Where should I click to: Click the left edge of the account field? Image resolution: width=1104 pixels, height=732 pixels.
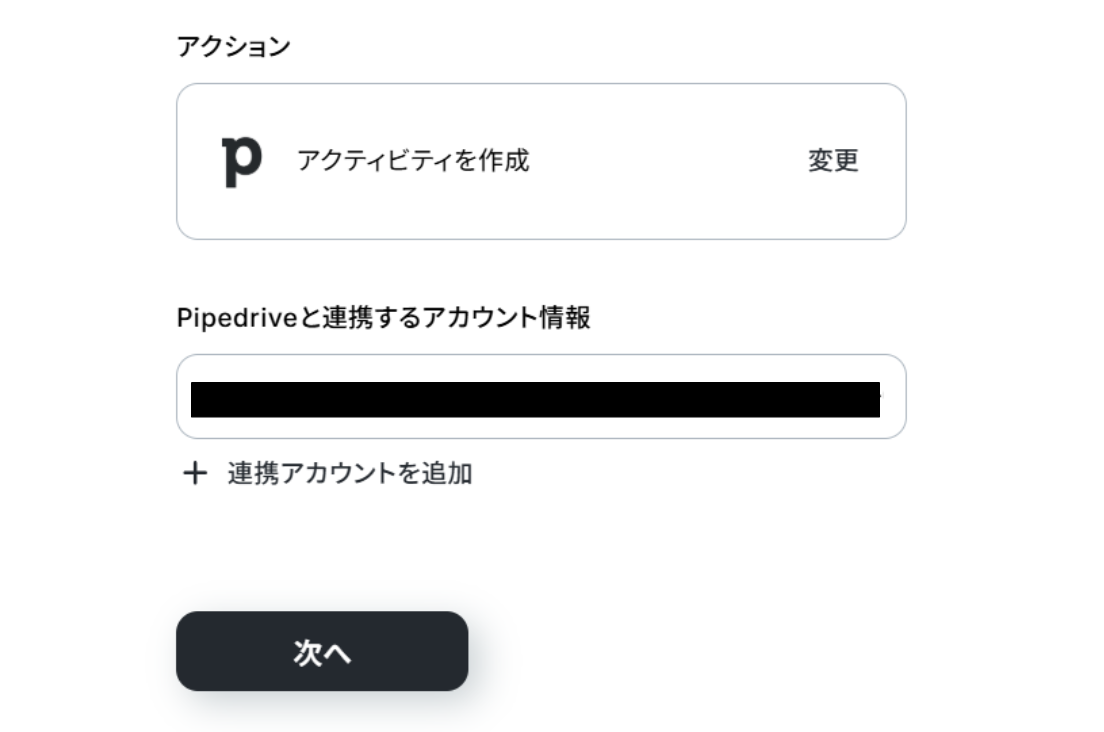pos(184,397)
